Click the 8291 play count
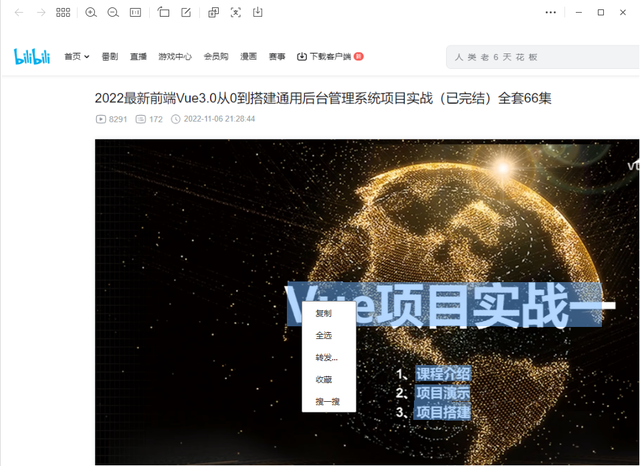This screenshot has height=466, width=640. [x=111, y=119]
